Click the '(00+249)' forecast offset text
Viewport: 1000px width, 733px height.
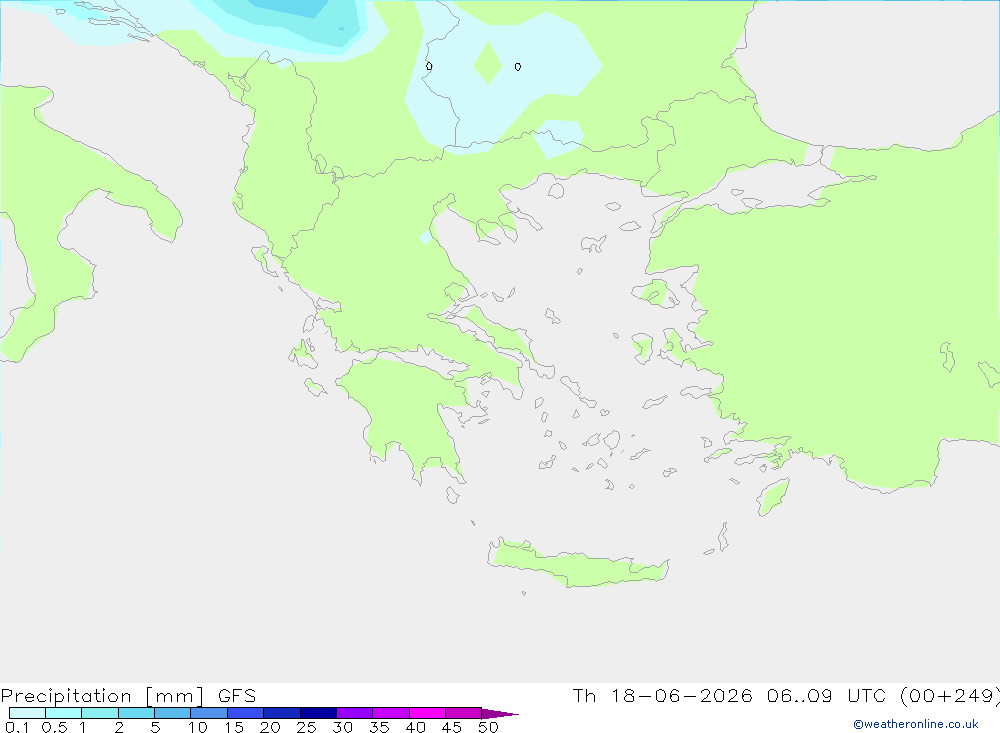click(949, 695)
